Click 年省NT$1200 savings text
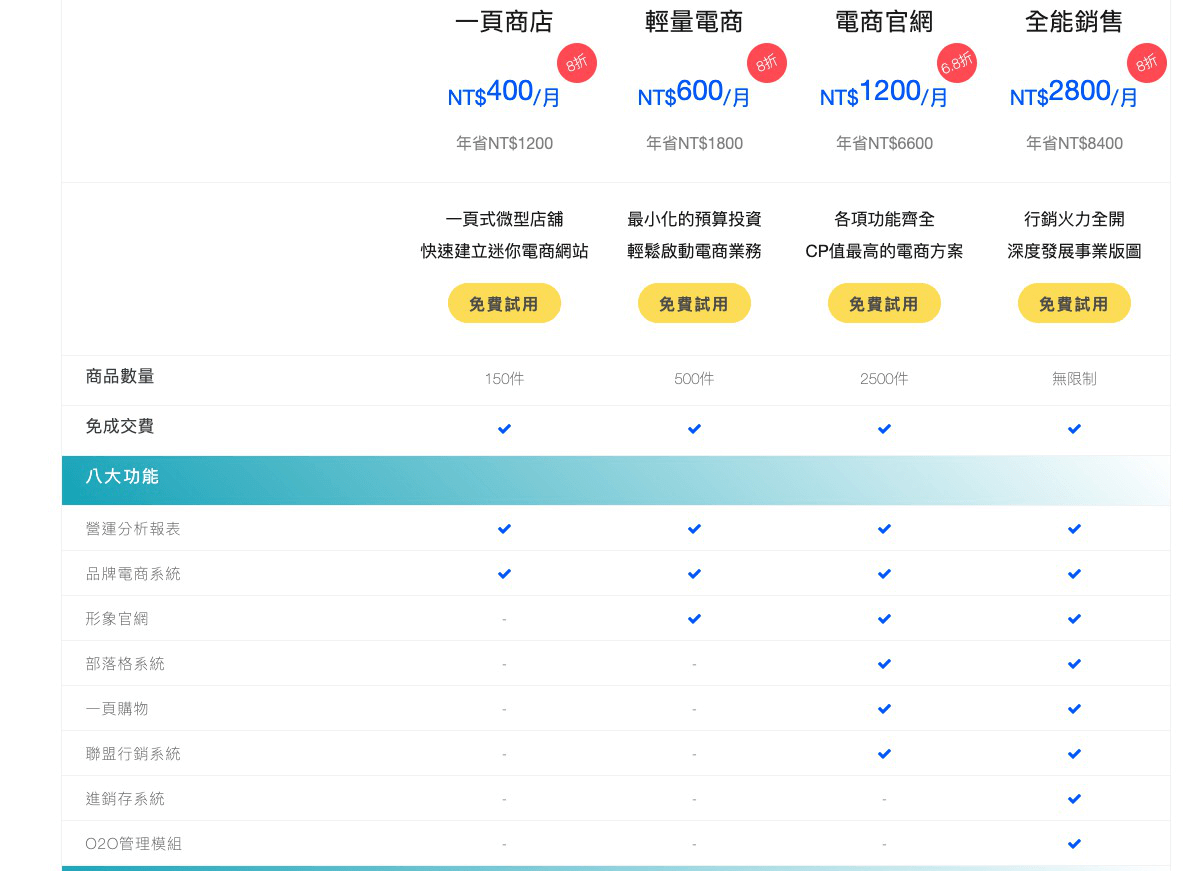This screenshot has width=1203, height=871. tap(504, 144)
